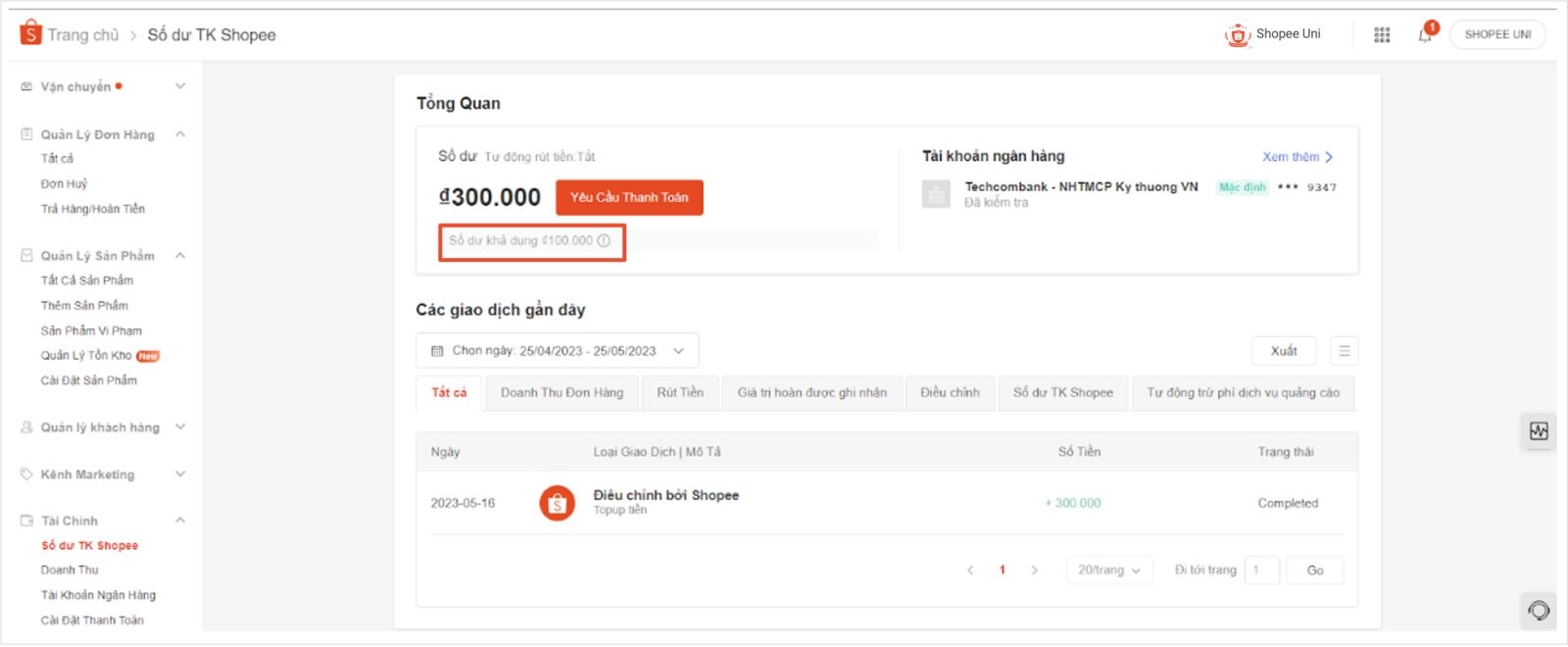Click the calendar icon in date picker
Viewport: 1568px width, 647px height.
[x=437, y=351]
